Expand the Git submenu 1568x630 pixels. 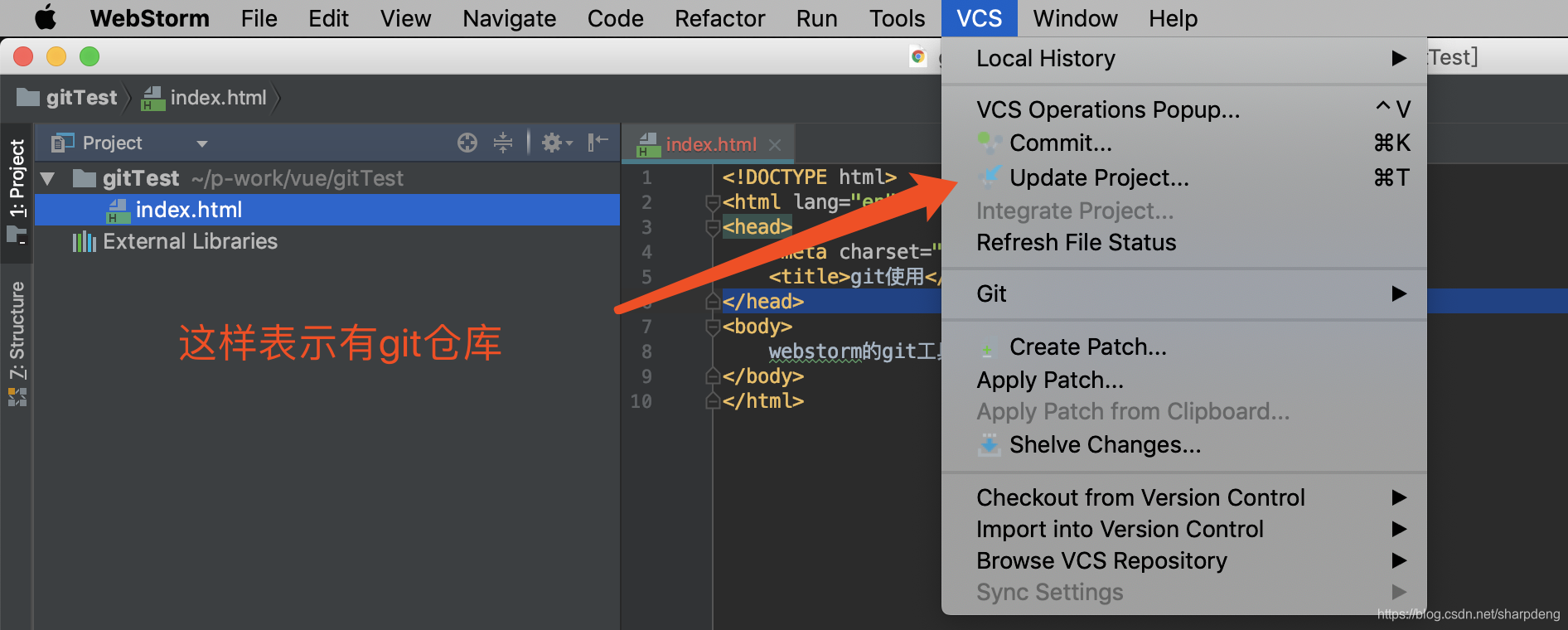pyautogui.click(x=1184, y=293)
